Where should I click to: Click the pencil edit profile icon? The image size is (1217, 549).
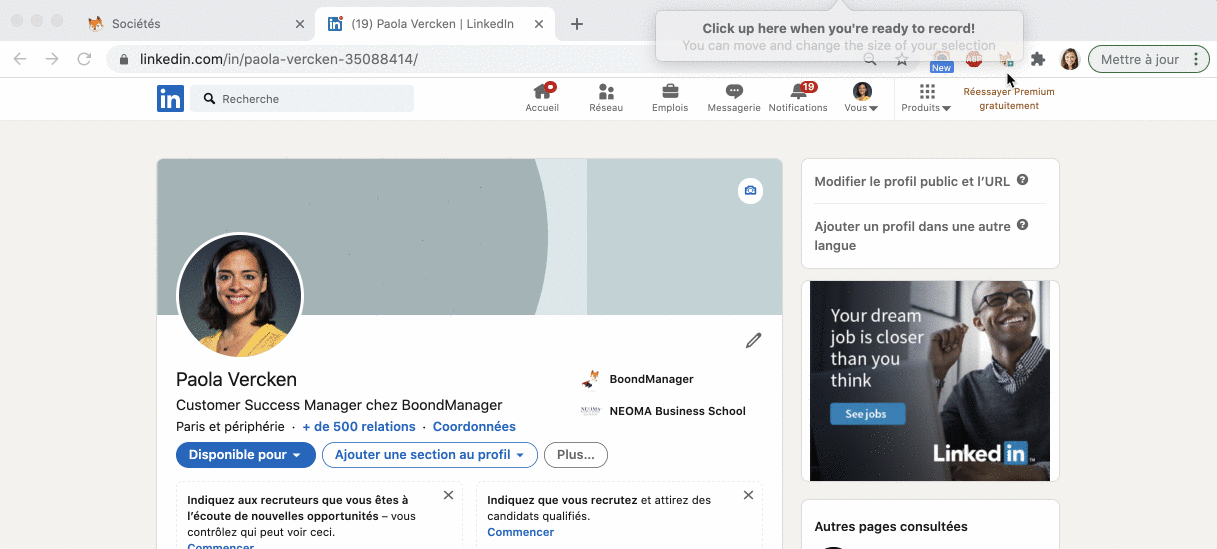pos(753,341)
